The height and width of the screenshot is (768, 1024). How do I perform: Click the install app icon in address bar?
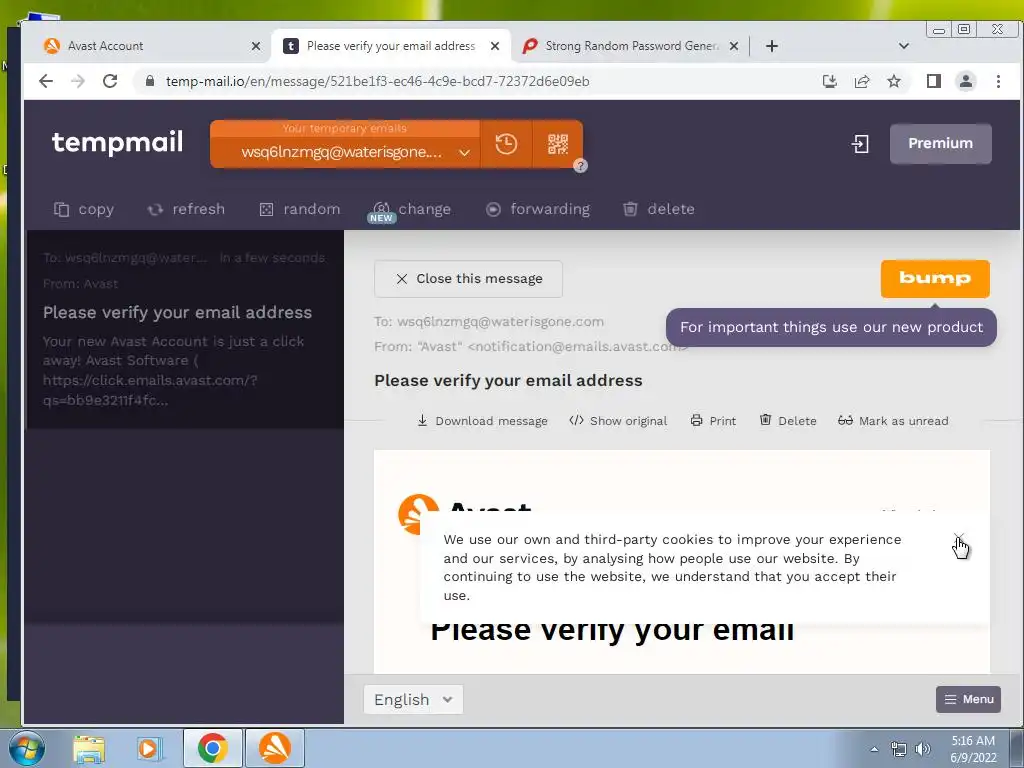pyautogui.click(x=829, y=81)
